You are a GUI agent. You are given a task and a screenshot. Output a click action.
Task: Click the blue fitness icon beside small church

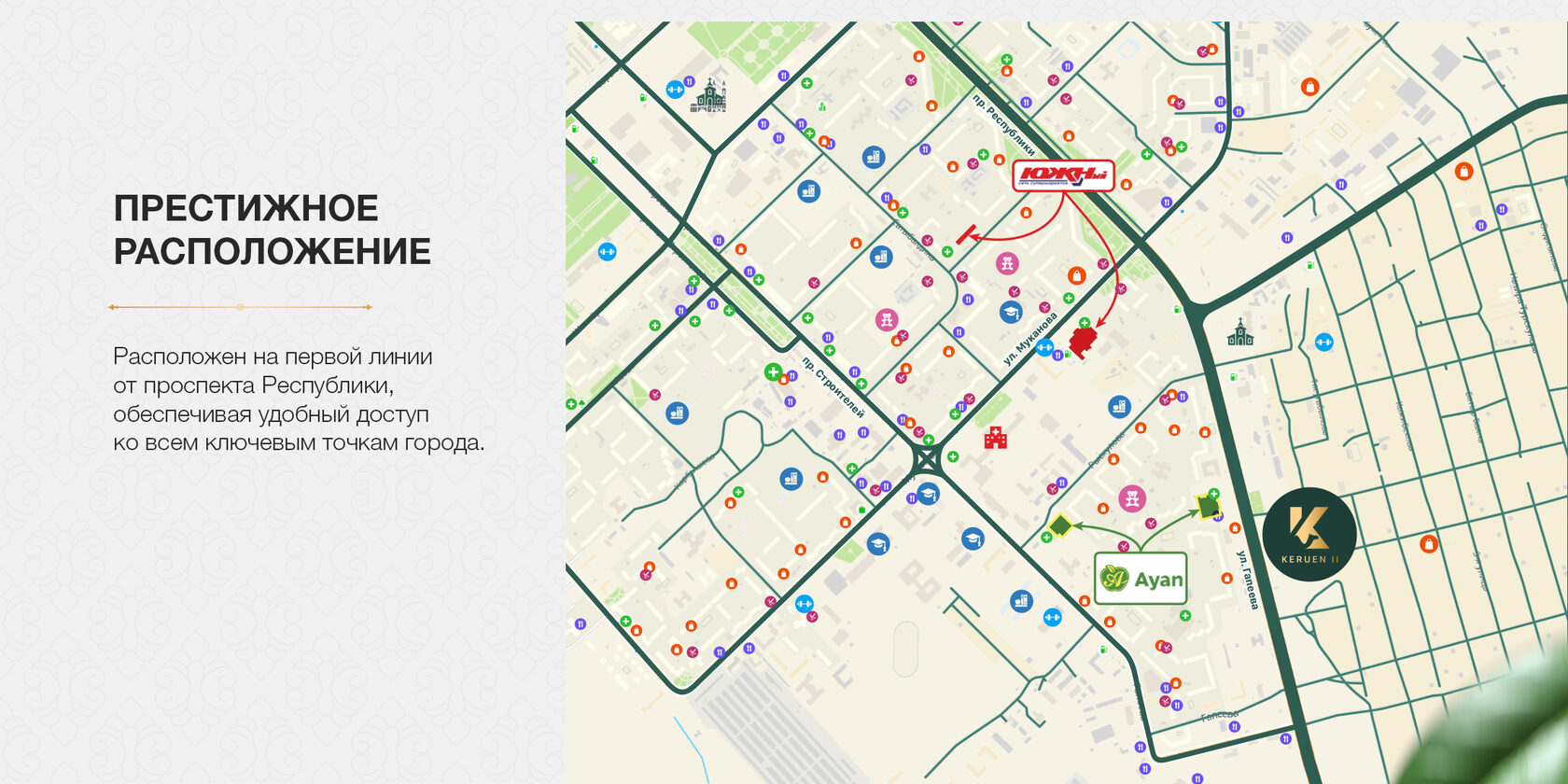(x=1323, y=343)
